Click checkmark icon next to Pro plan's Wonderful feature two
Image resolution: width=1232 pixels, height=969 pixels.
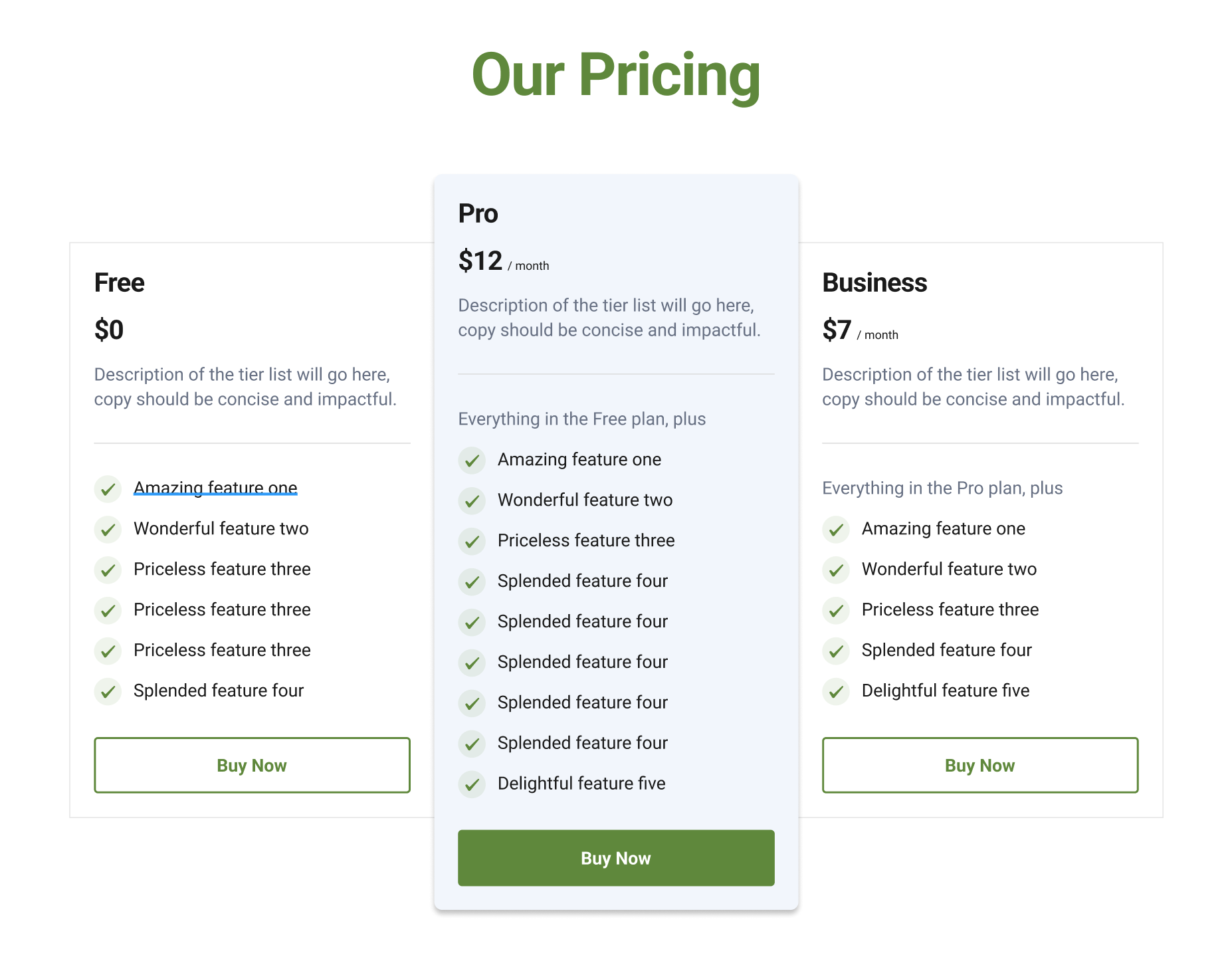pyautogui.click(x=472, y=501)
